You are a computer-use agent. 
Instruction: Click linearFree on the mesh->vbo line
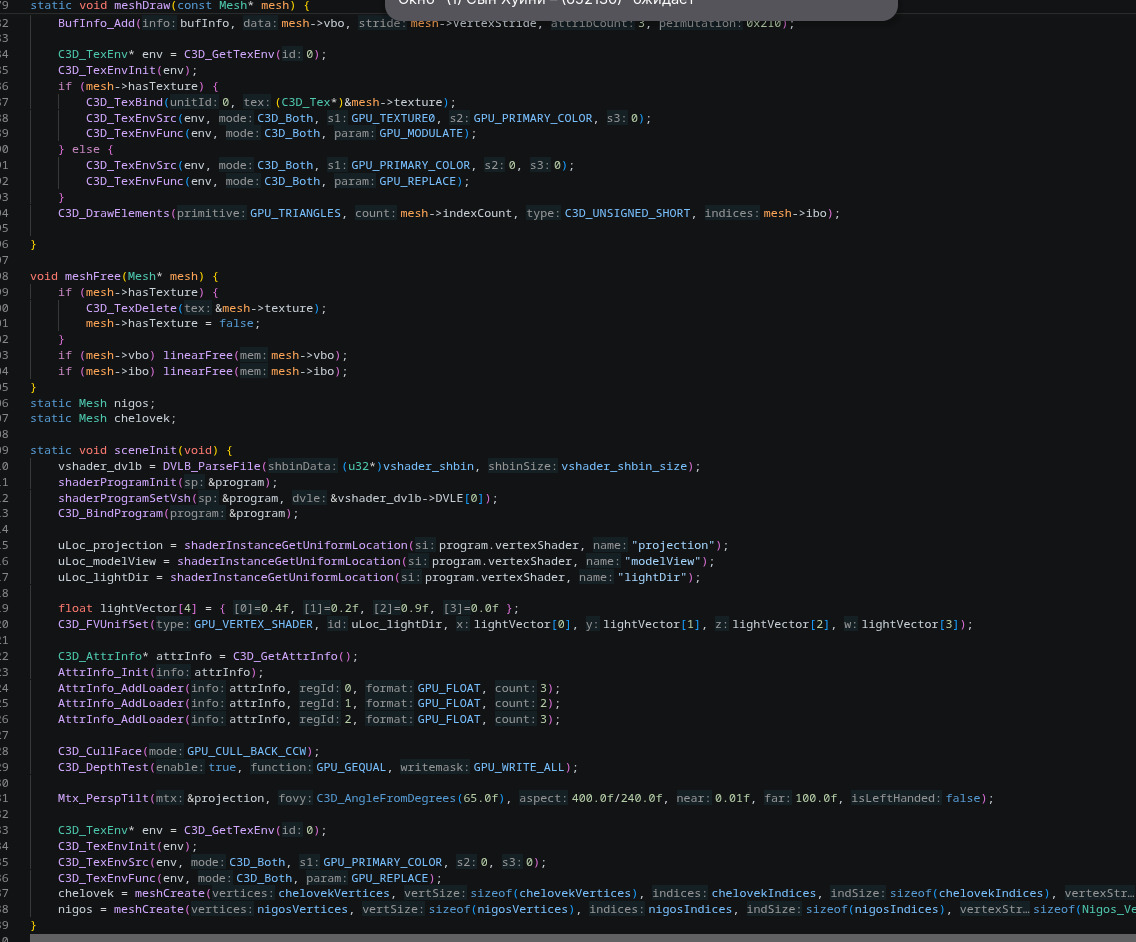198,355
